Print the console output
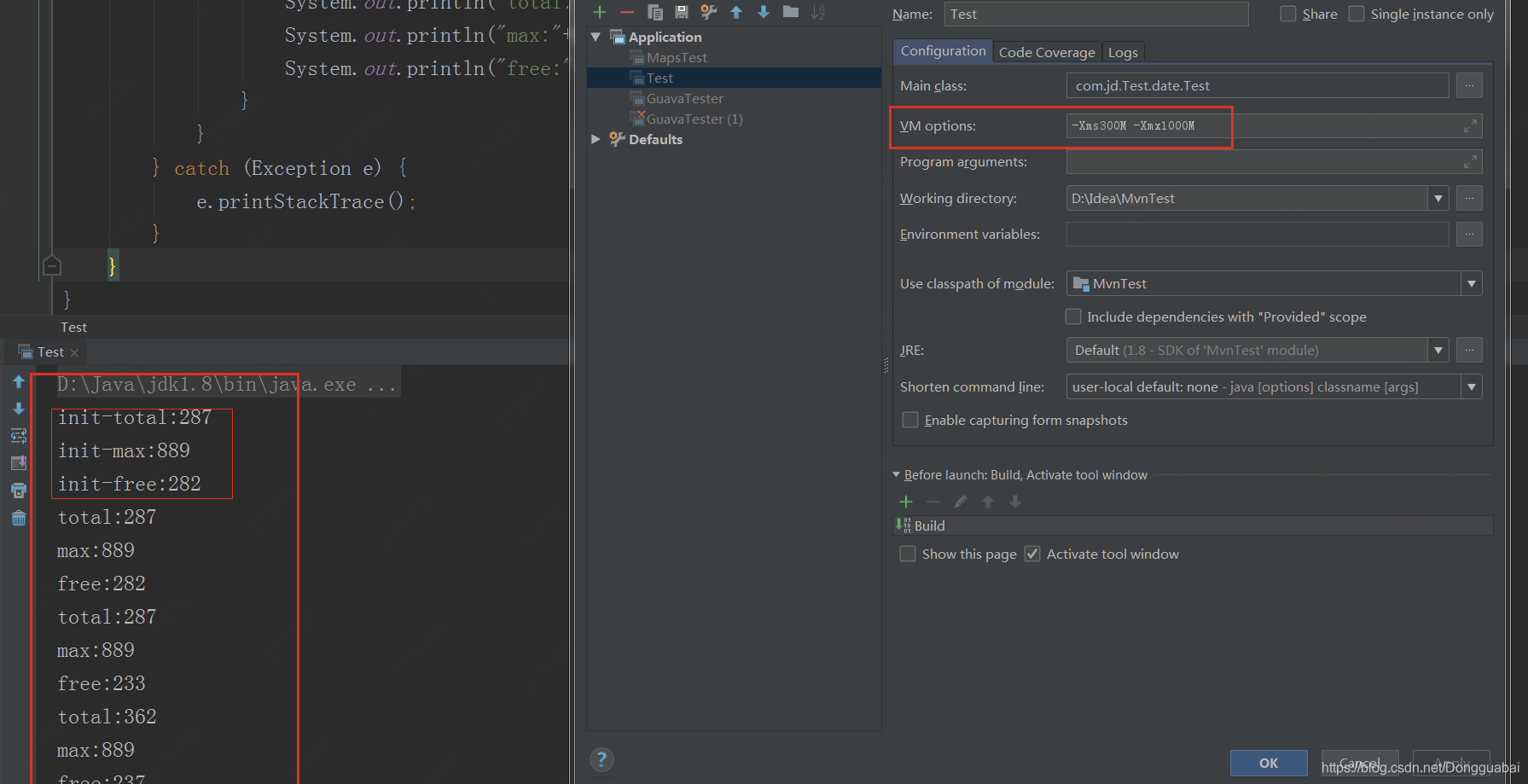 [x=18, y=491]
